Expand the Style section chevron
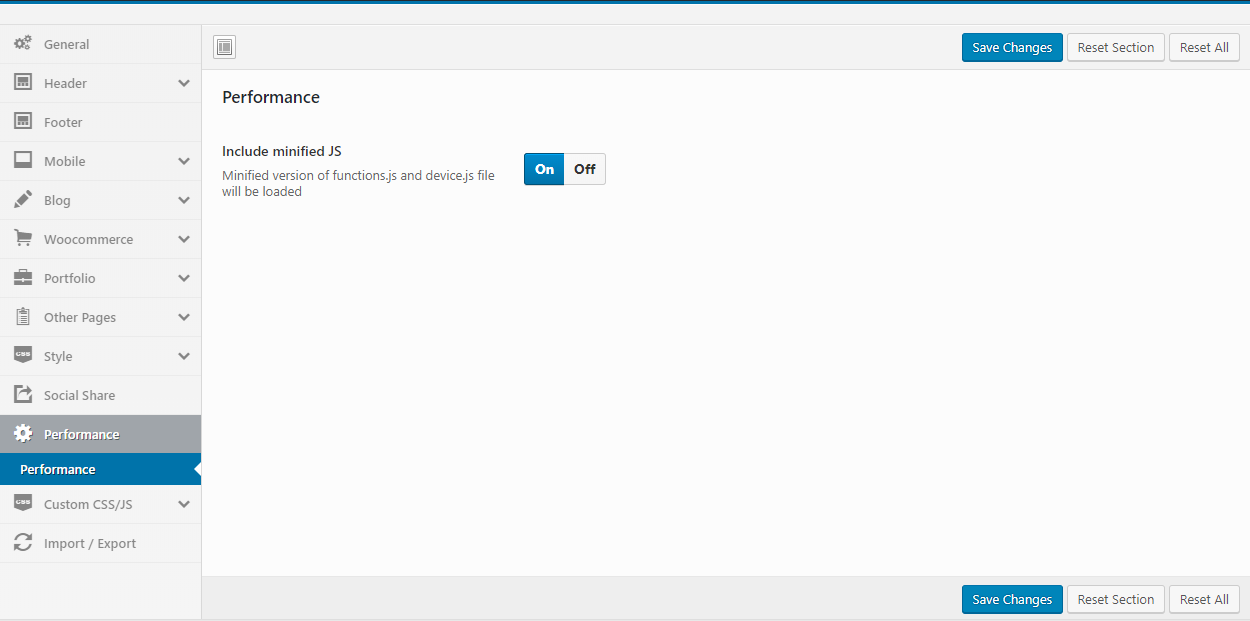1250x621 pixels. tap(184, 356)
